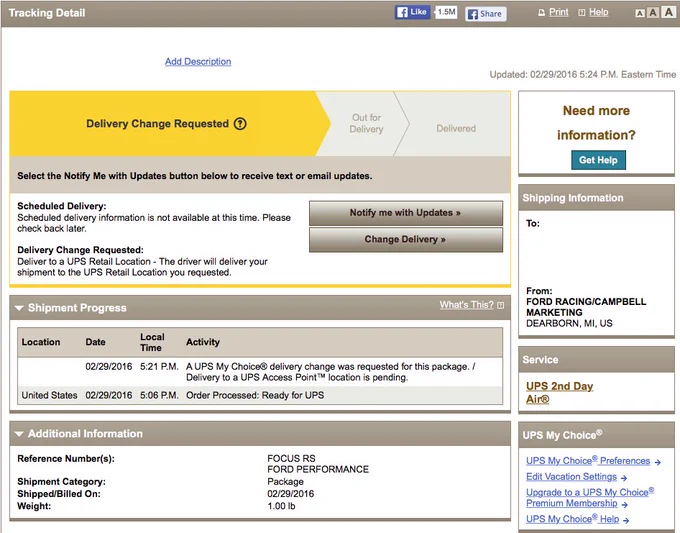Click the 'Package' shipment category value
Image resolution: width=680 pixels, height=533 pixels.
(x=285, y=482)
